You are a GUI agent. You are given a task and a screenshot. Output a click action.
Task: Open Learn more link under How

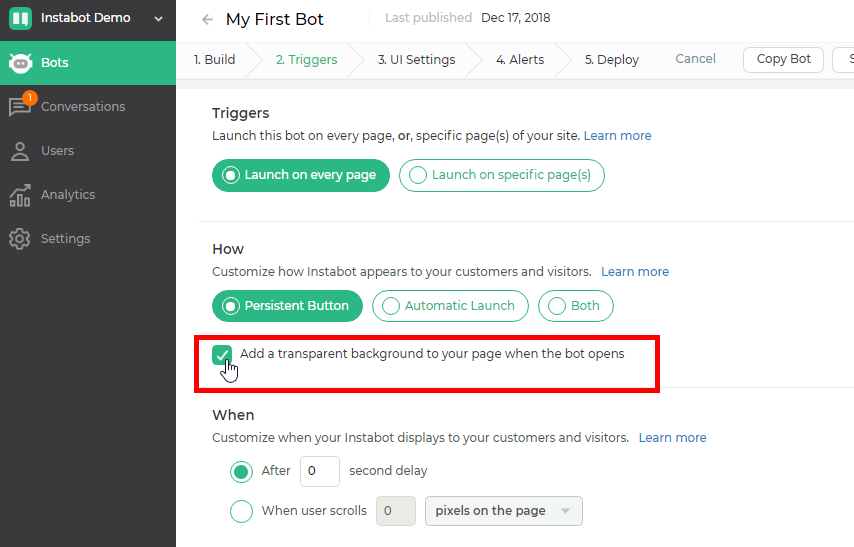[x=635, y=272]
